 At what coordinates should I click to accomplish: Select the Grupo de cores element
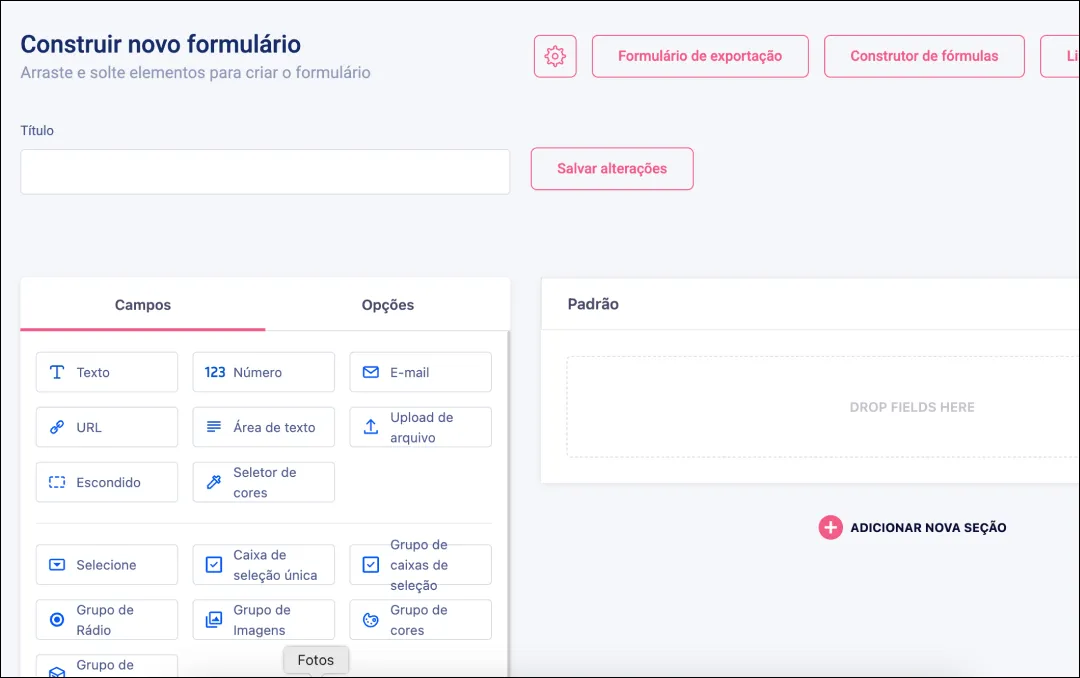(420, 620)
